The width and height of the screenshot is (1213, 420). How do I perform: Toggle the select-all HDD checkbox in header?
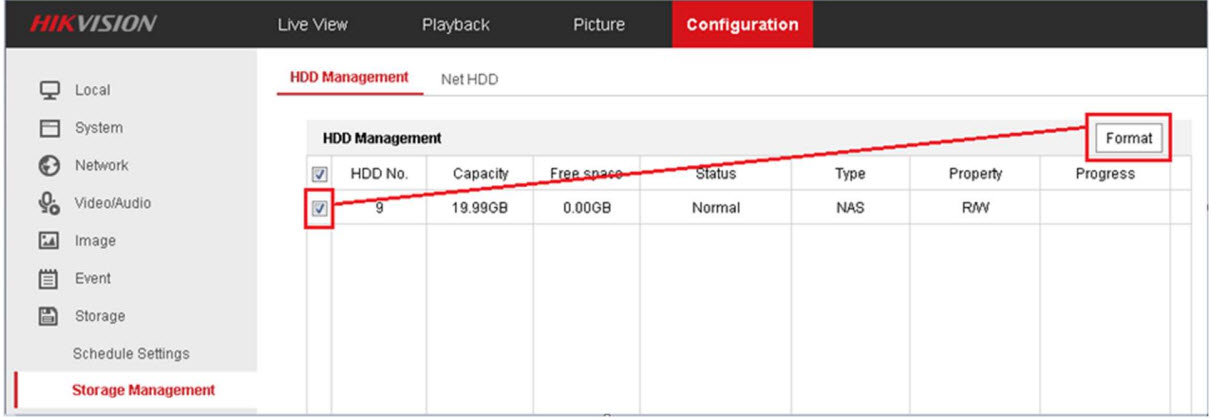(x=320, y=174)
